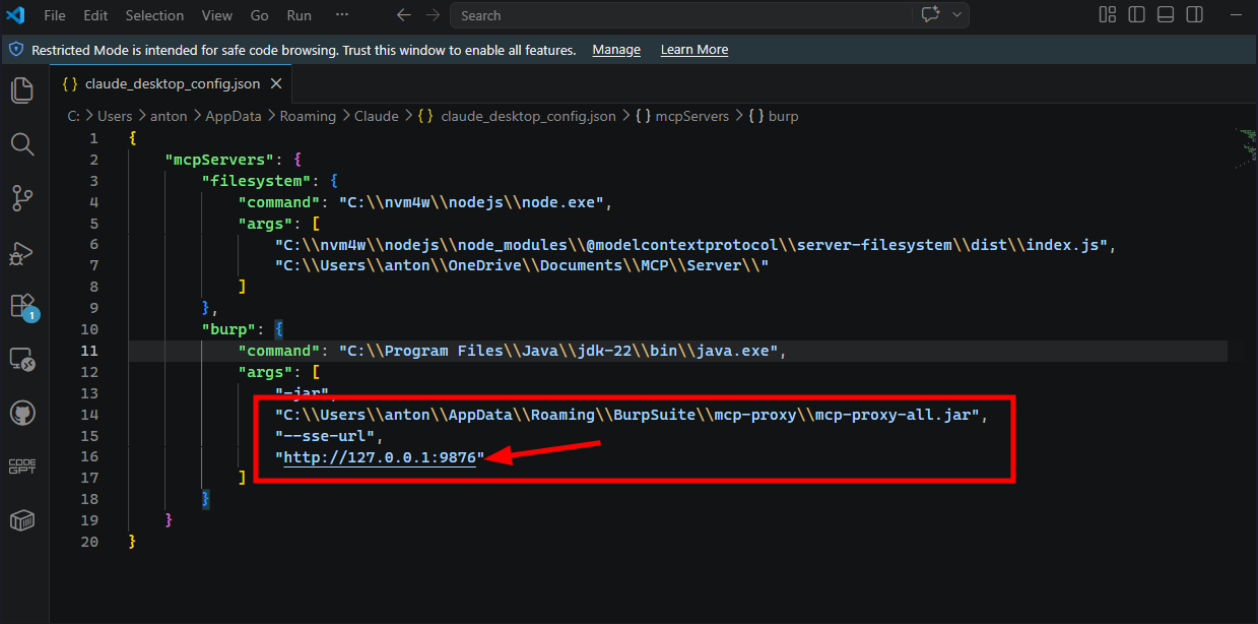1258x624 pixels.
Task: Open the chat dropdown arrow beside Copilot icon
Action: pos(958,15)
